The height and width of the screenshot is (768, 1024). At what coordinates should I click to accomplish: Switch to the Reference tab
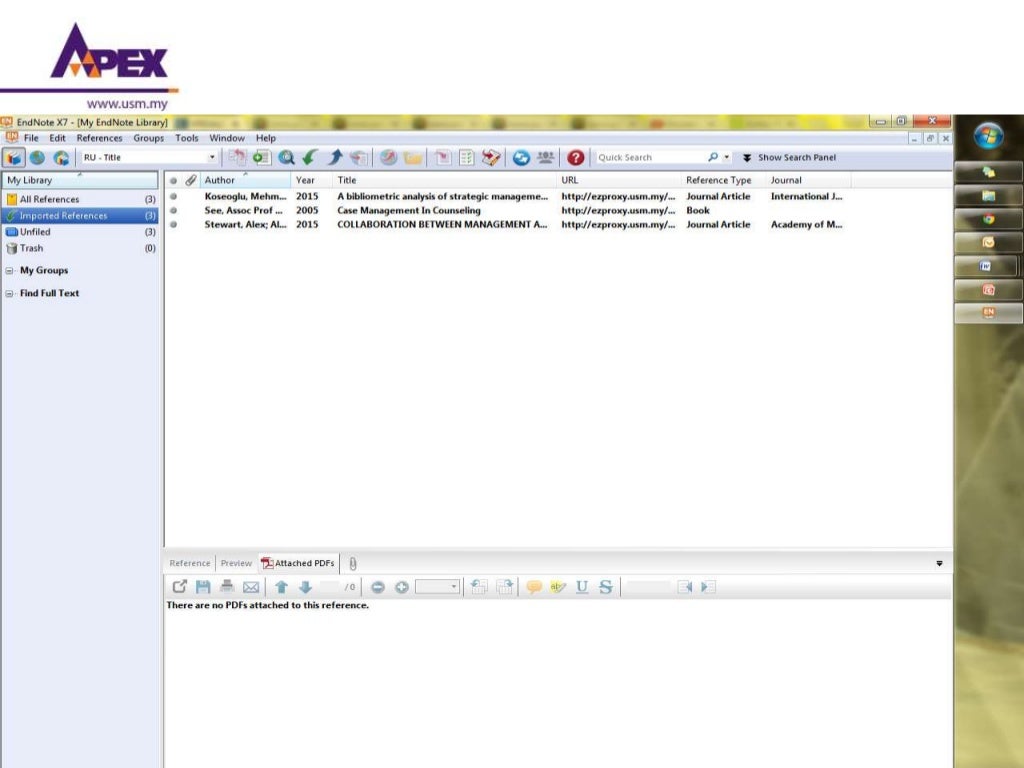[x=189, y=563]
